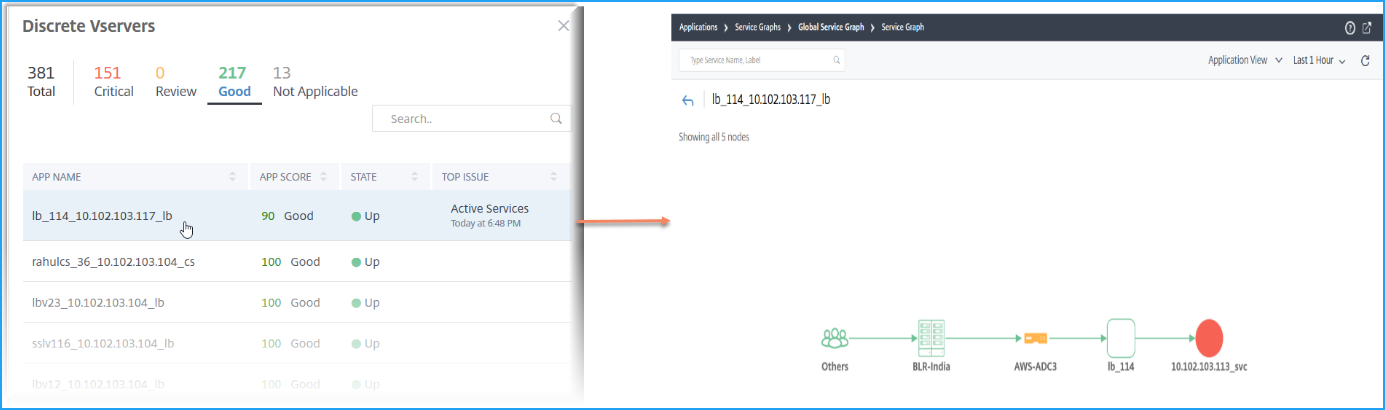
Task: Open the Application View dropdown
Action: point(1245,60)
